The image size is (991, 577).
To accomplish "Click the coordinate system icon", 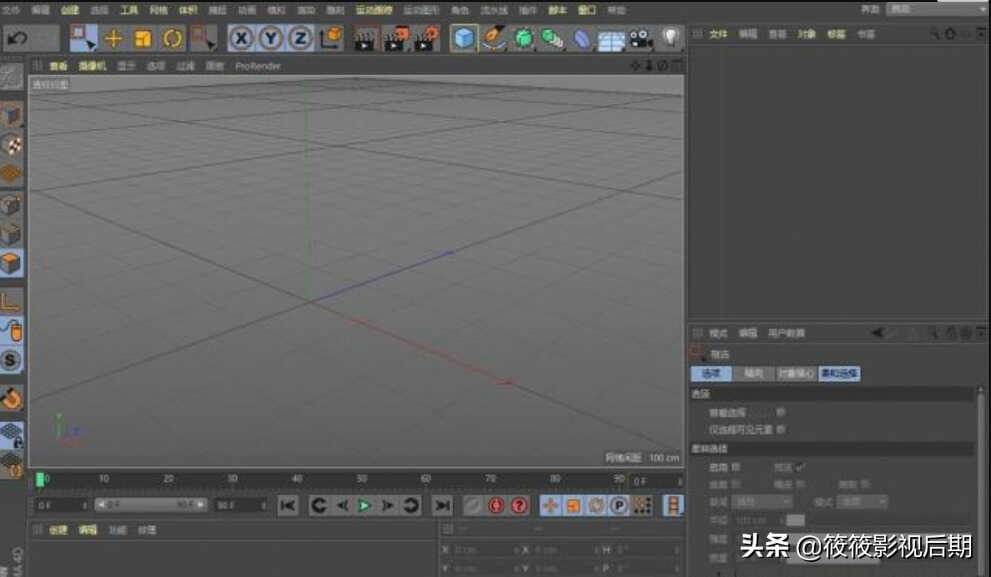I will [x=331, y=39].
